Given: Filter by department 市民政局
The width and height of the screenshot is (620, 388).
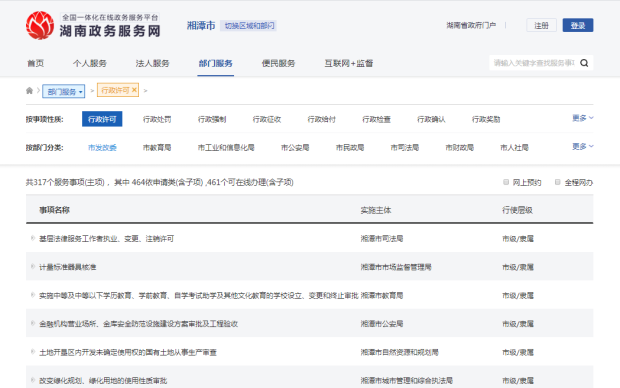Looking at the screenshot, I should [x=350, y=148].
